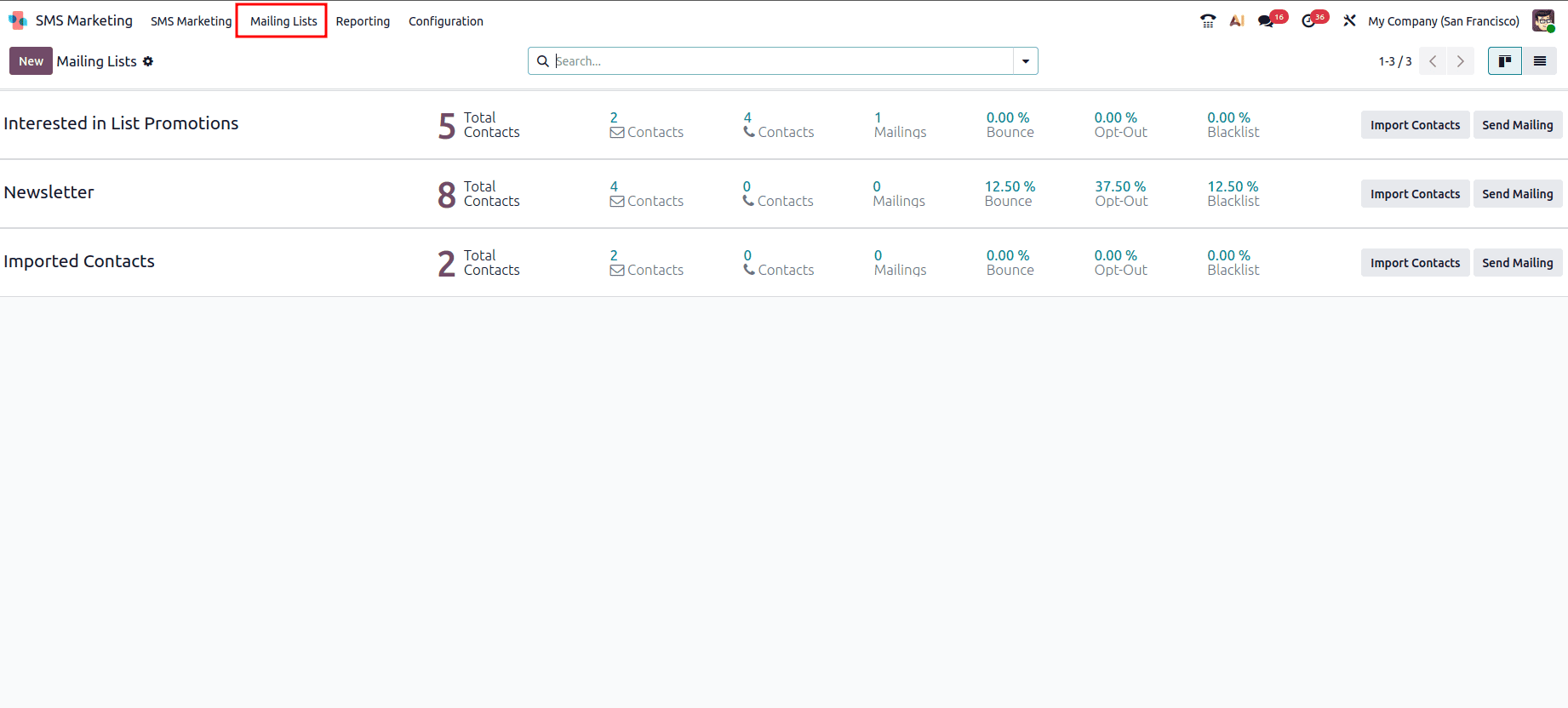The height and width of the screenshot is (708, 1568).
Task: Click phone contacts icon in Imported Contacts row
Action: 749,270
